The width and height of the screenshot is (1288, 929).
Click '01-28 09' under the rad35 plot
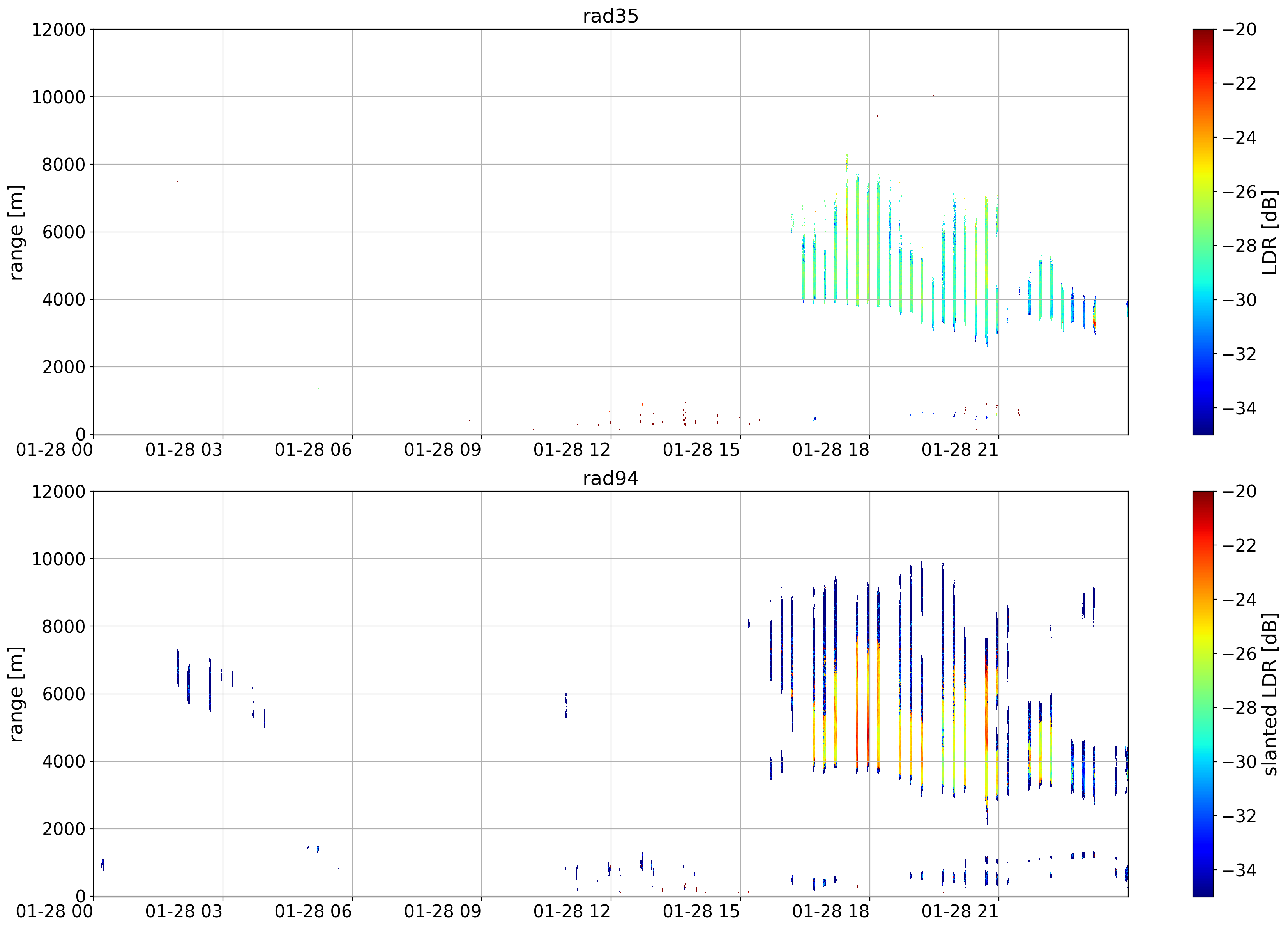[443, 450]
